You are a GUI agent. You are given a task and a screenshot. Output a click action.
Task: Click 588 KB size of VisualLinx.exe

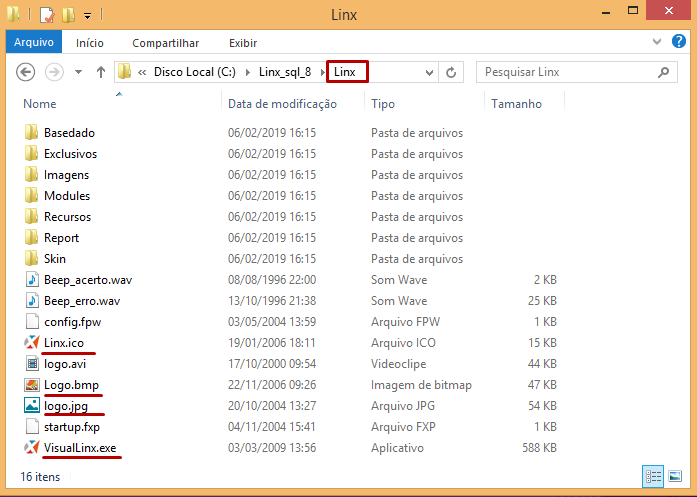(539, 448)
